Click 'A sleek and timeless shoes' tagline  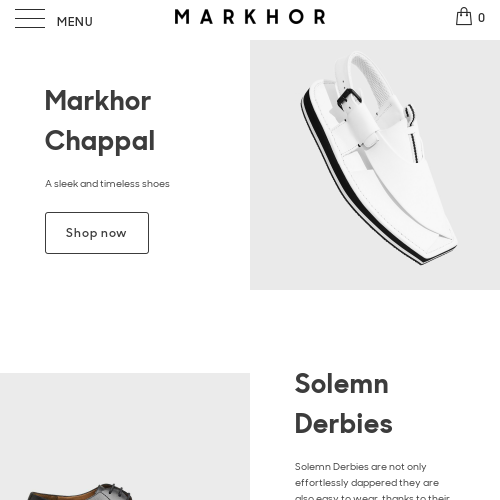(107, 184)
